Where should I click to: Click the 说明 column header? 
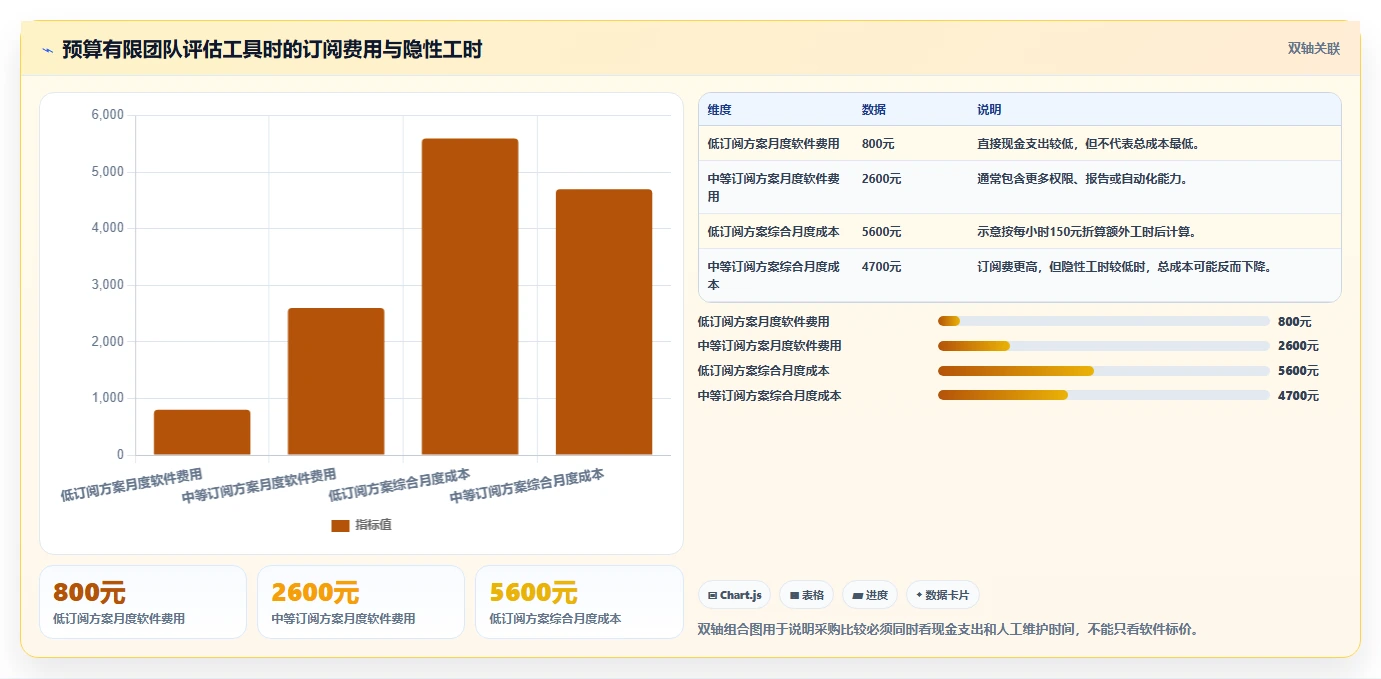(989, 110)
